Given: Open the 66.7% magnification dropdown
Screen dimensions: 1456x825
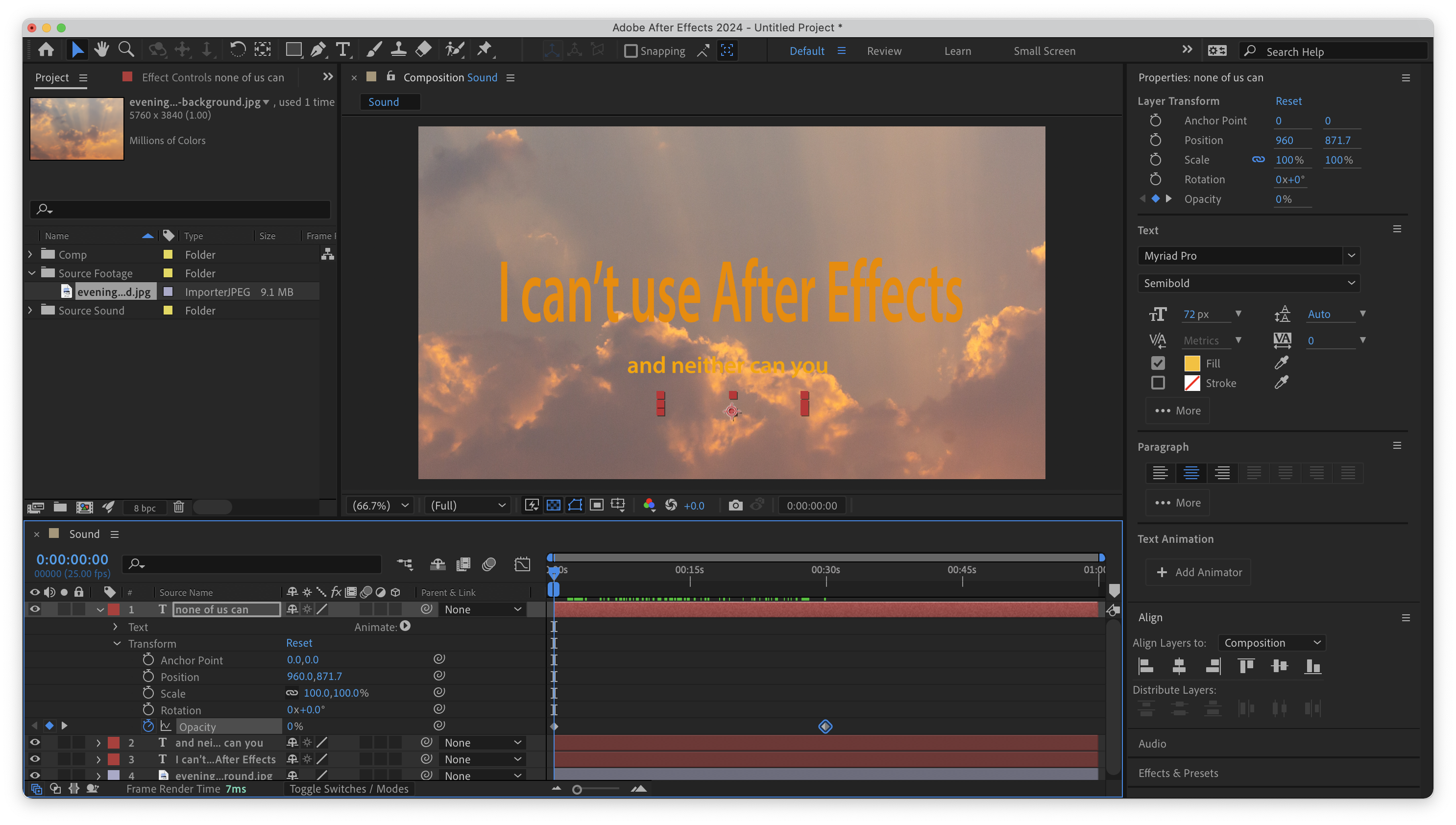Looking at the screenshot, I should pos(380,506).
